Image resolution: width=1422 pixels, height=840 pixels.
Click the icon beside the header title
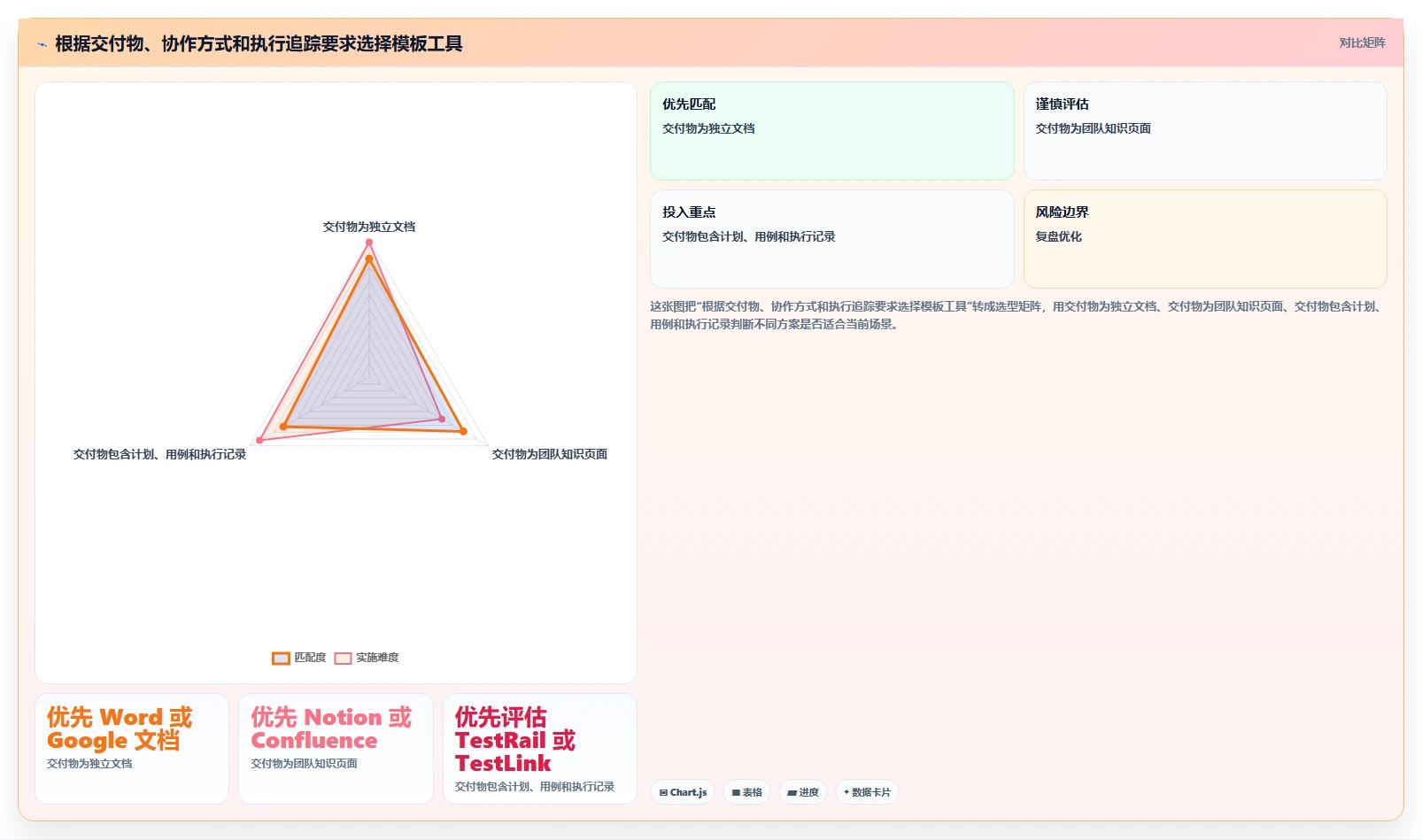42,44
